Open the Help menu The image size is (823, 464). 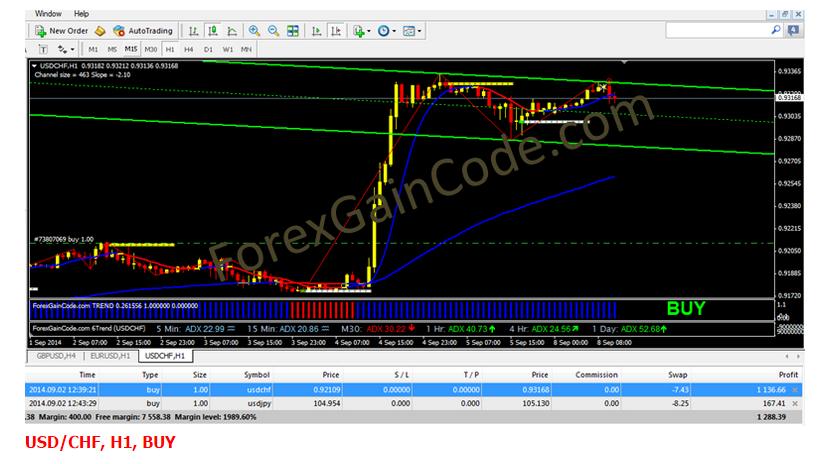point(81,14)
